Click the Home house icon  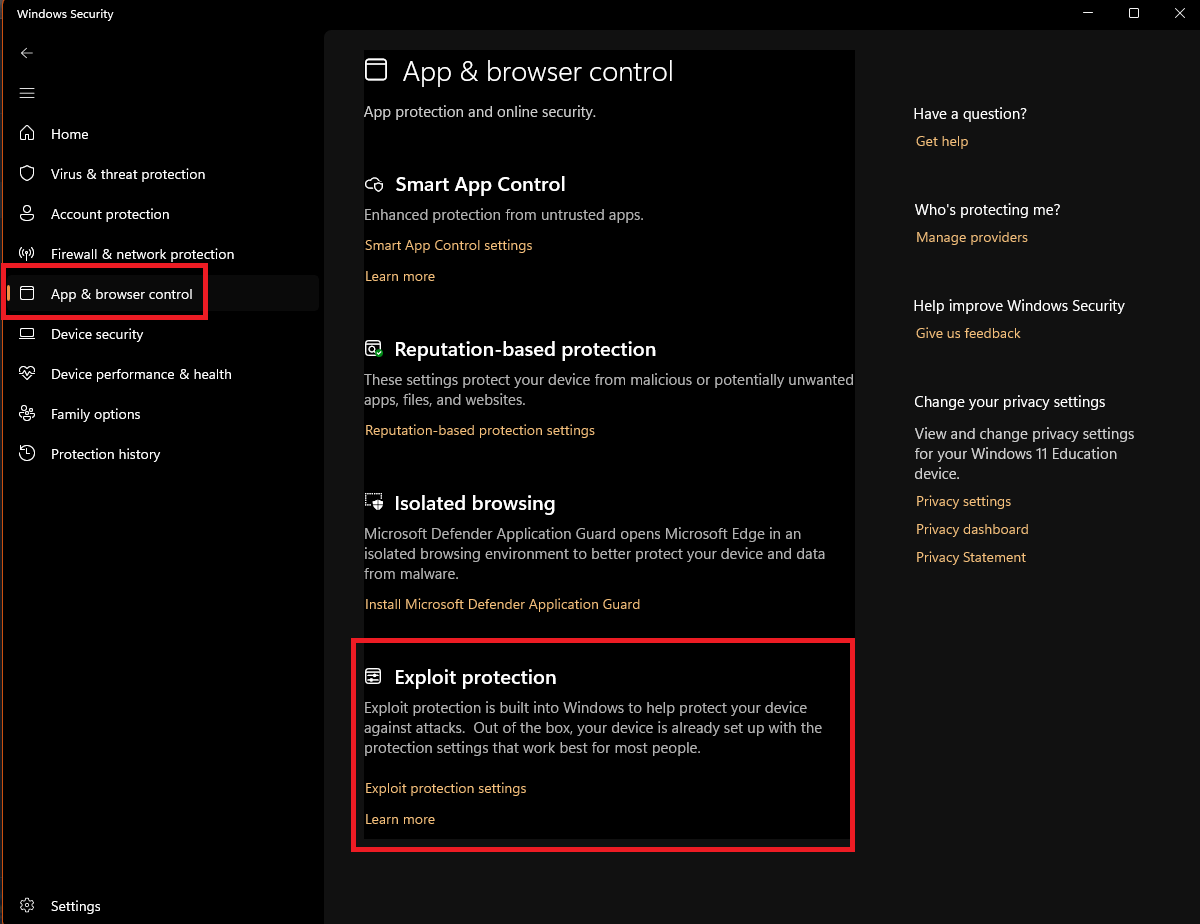coord(28,134)
